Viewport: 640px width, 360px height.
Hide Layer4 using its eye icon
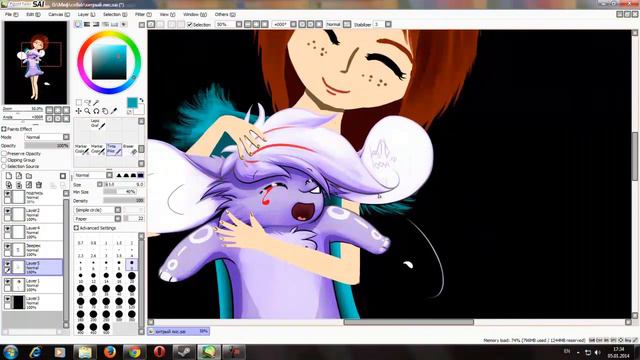click(7, 229)
